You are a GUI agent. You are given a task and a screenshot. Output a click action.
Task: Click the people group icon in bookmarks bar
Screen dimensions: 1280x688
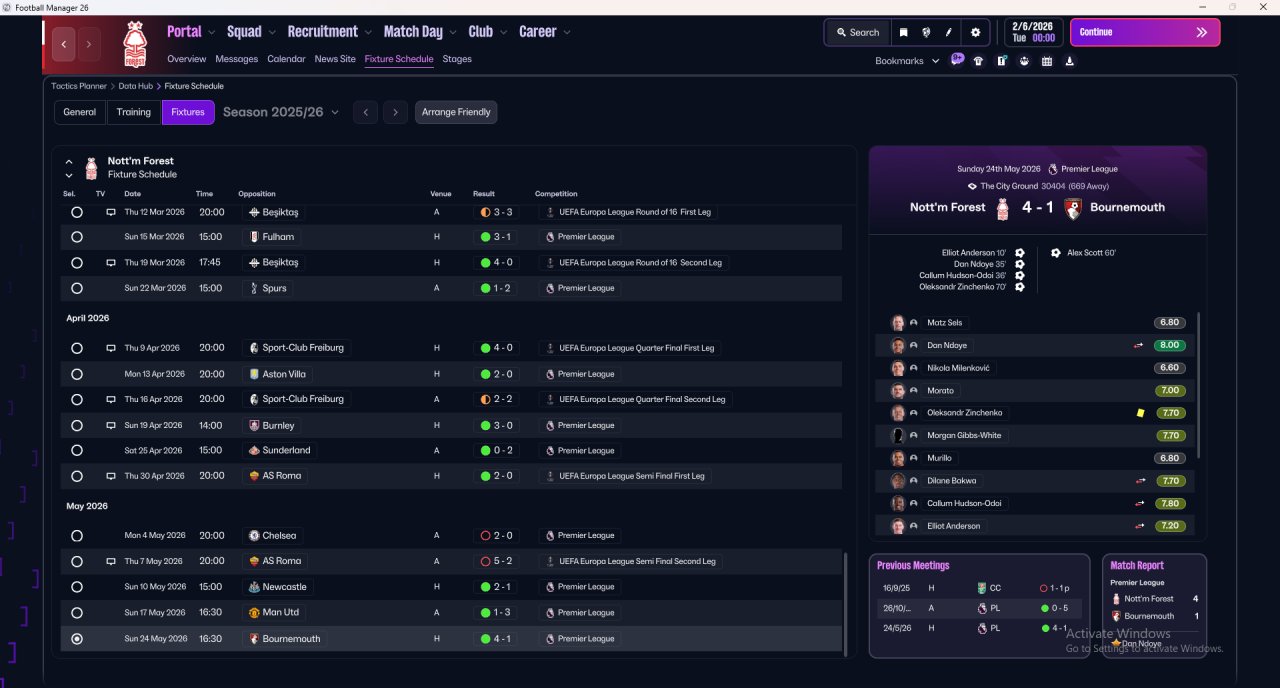[x=1024, y=61]
